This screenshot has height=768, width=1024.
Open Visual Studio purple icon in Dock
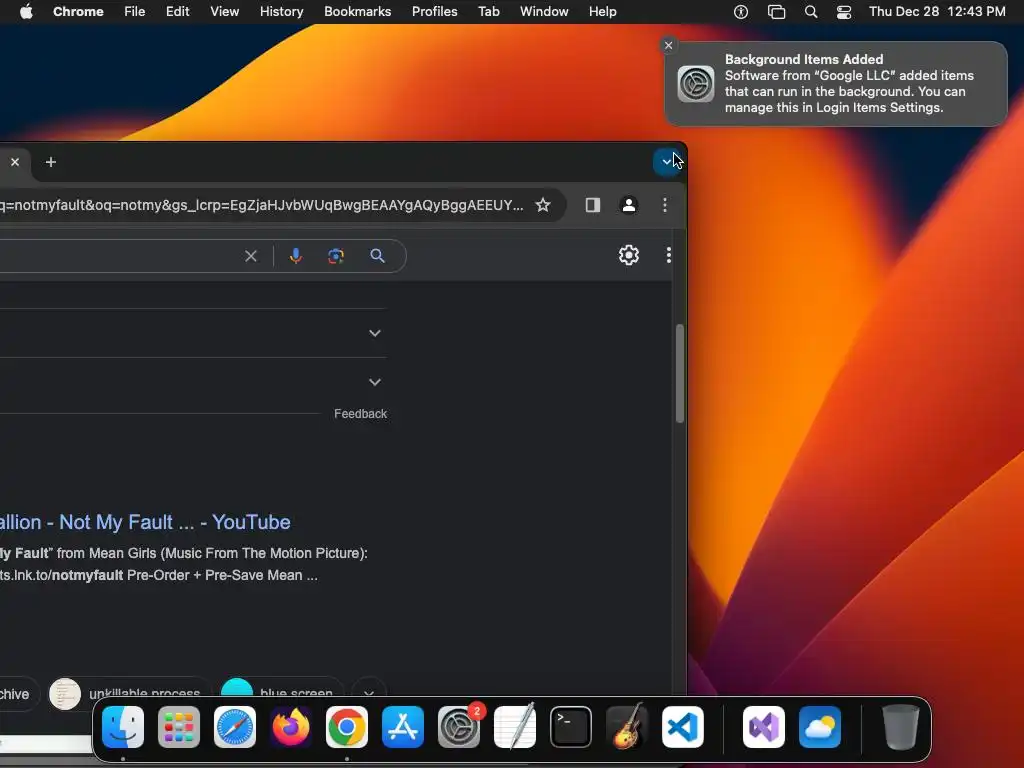[763, 727]
